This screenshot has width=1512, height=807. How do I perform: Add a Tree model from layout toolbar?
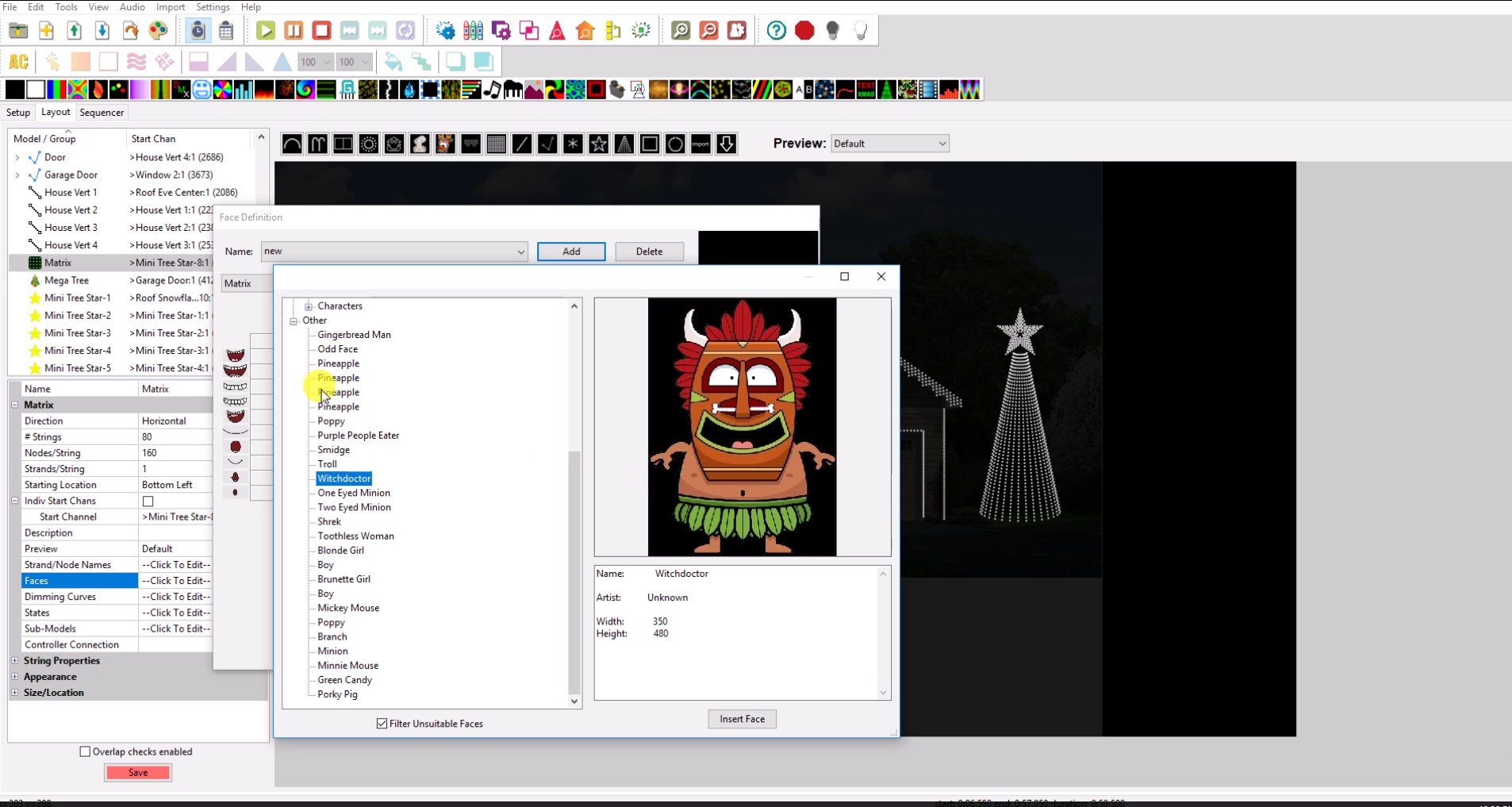pos(624,144)
